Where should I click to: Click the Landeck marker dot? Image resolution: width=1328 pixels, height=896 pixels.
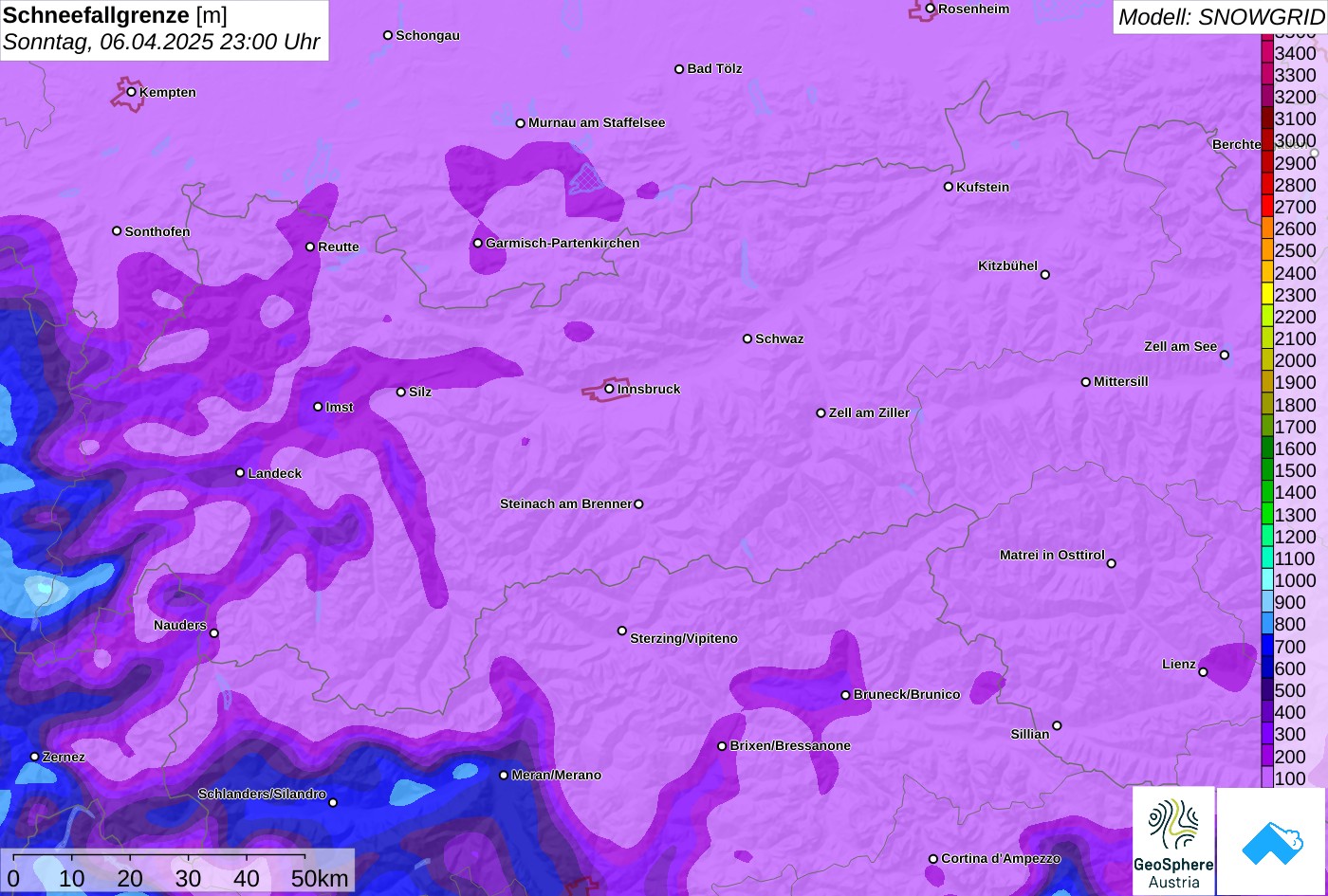point(240,472)
